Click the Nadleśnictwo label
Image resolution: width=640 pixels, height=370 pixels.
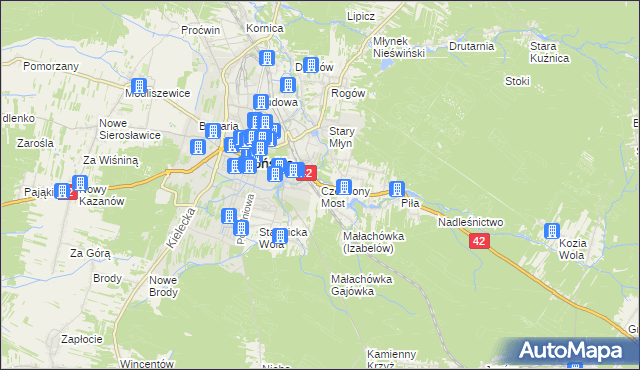pyautogui.click(x=471, y=222)
